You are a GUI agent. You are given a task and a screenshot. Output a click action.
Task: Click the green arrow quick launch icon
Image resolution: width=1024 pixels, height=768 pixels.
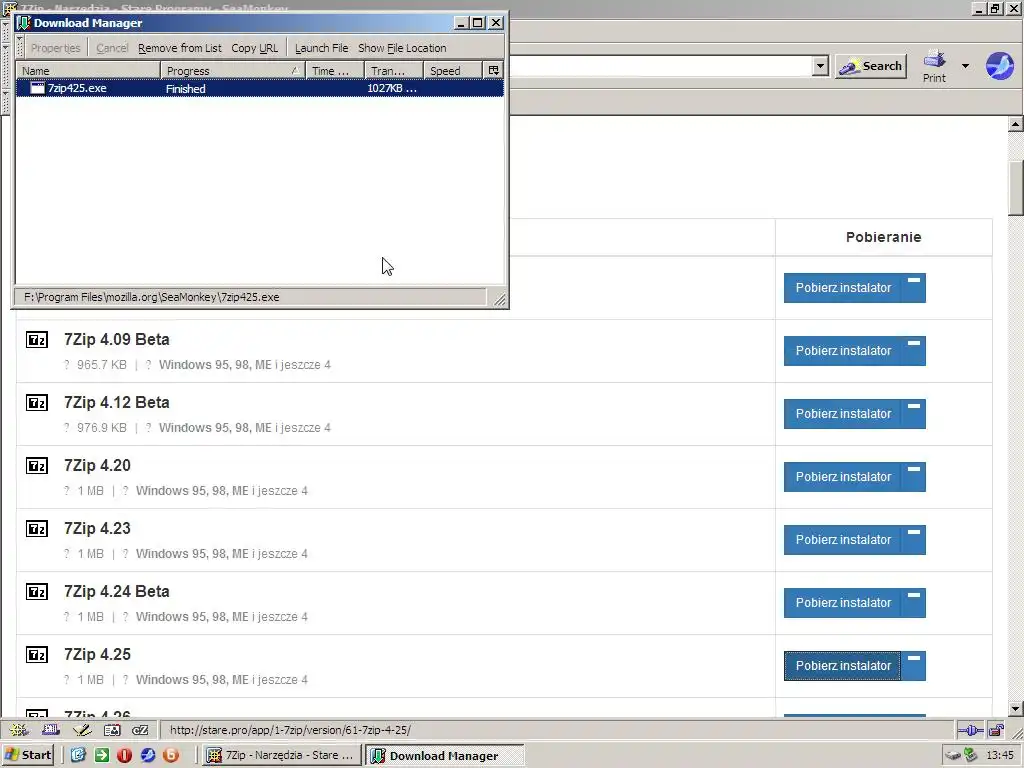(x=102, y=755)
